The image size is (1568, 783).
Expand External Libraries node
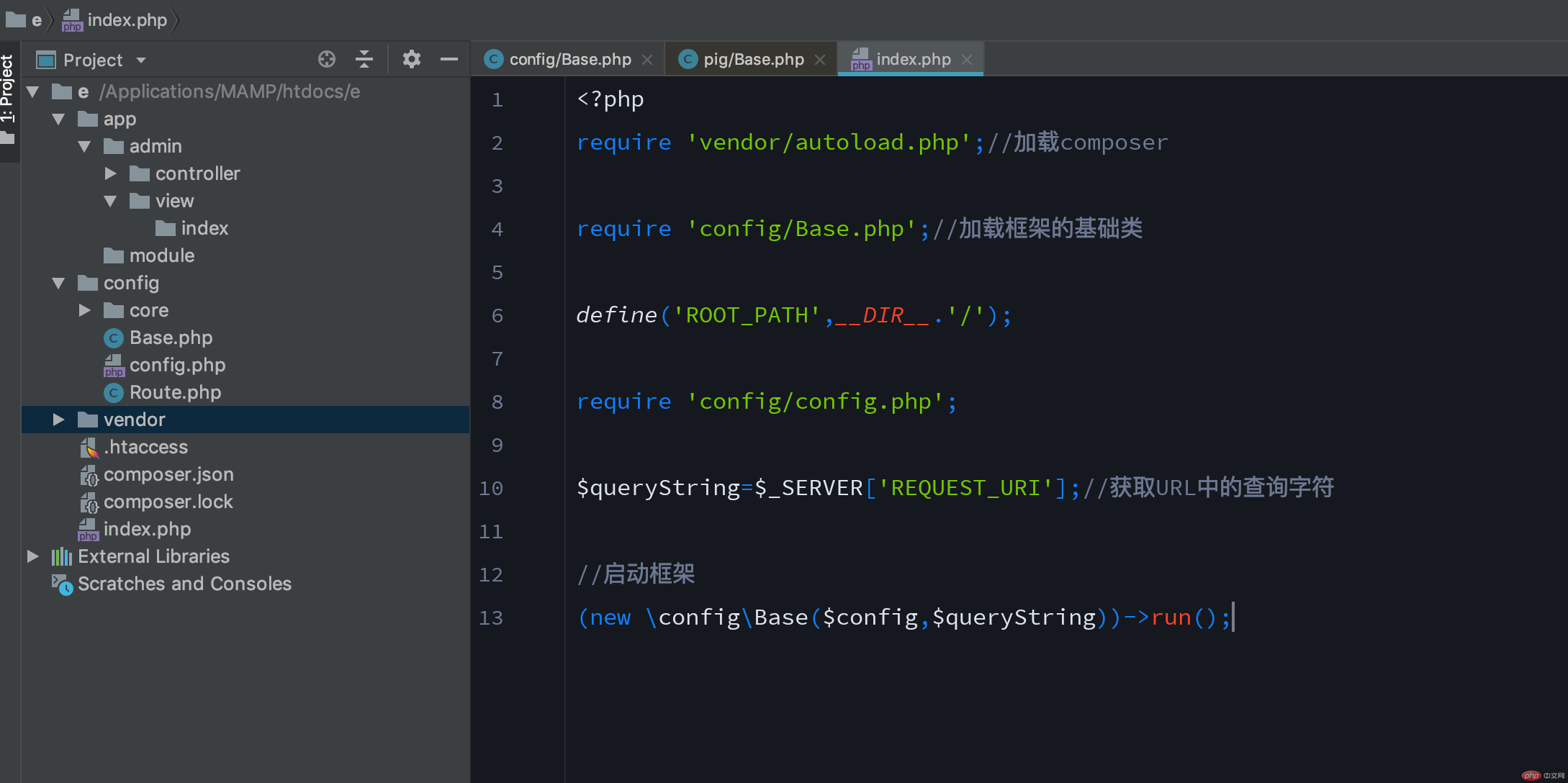point(33,556)
